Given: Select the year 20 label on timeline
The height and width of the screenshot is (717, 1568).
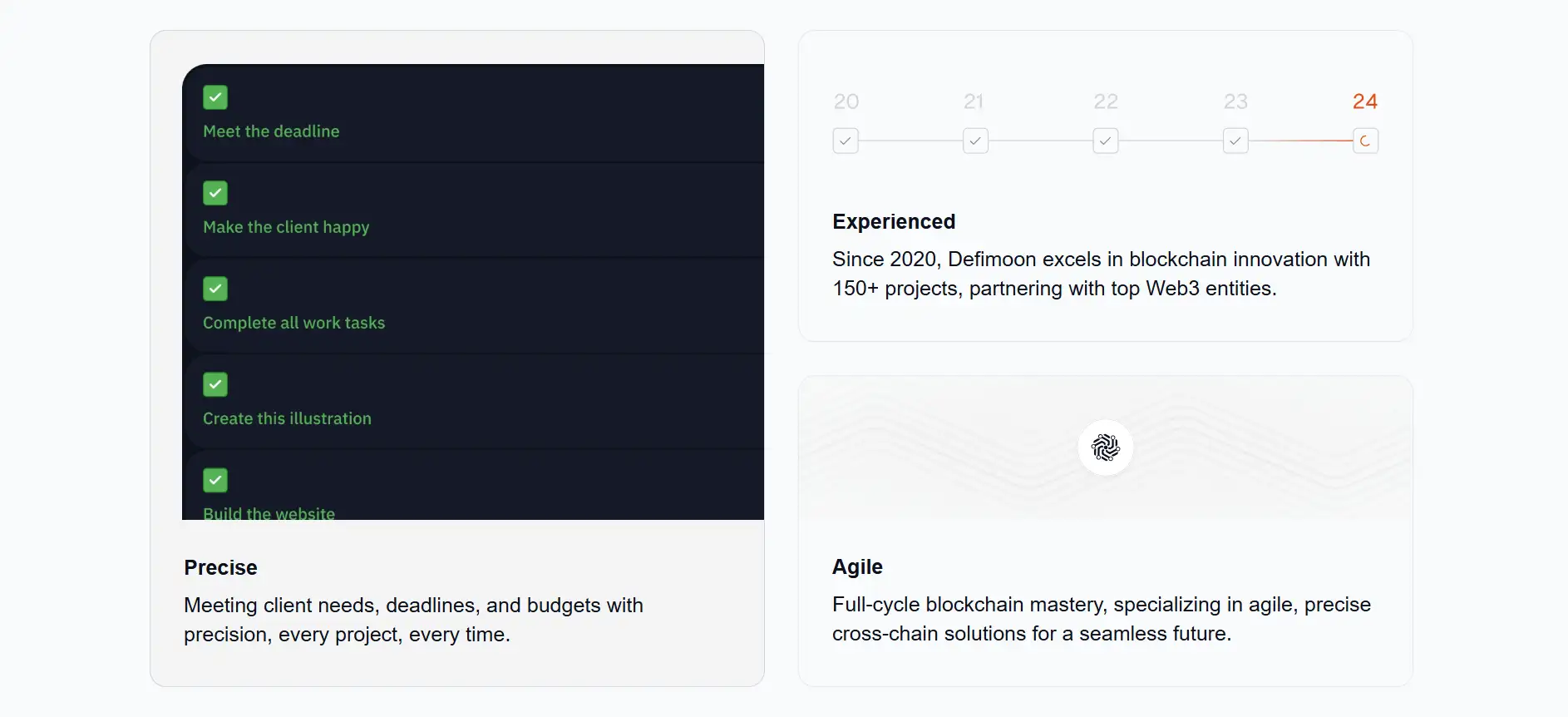Looking at the screenshot, I should click(x=846, y=101).
